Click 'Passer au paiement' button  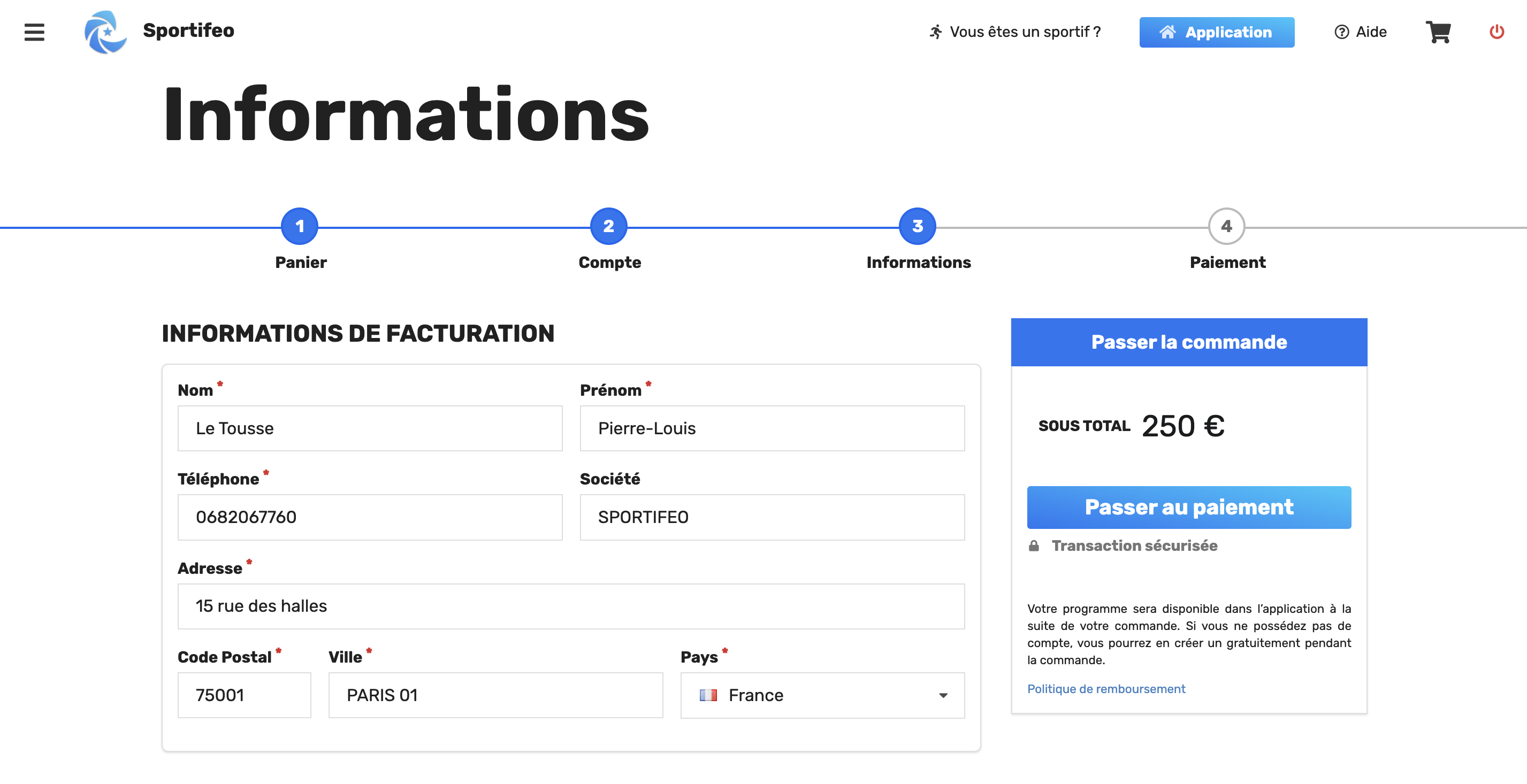1188,508
